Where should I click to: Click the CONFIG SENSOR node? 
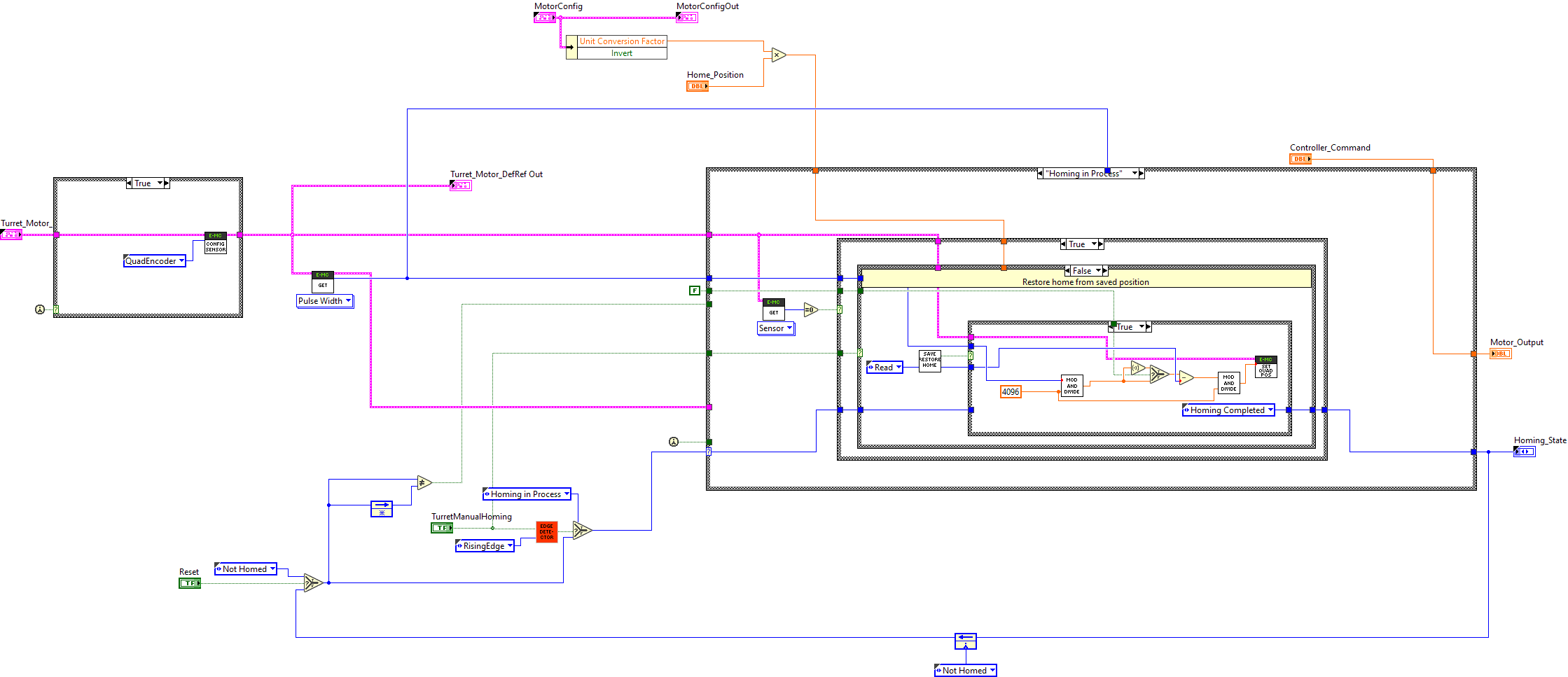coord(215,244)
